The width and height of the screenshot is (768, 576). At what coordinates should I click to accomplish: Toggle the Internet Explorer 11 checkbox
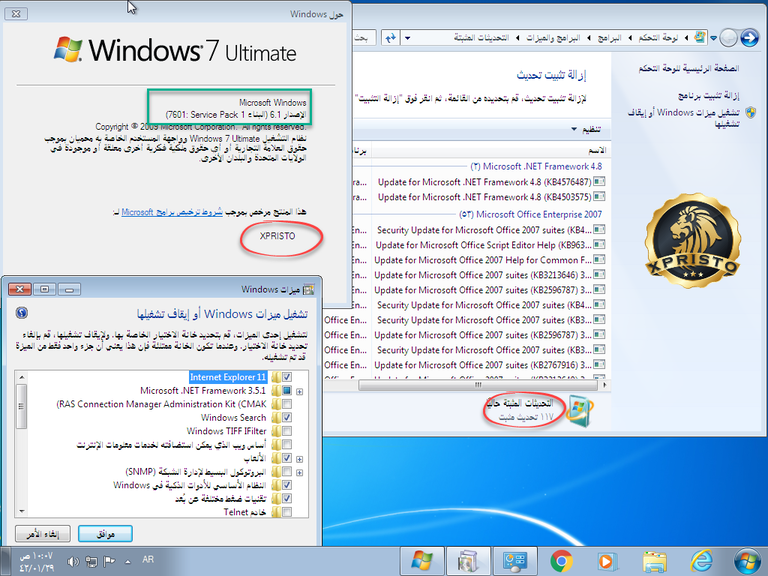[287, 377]
